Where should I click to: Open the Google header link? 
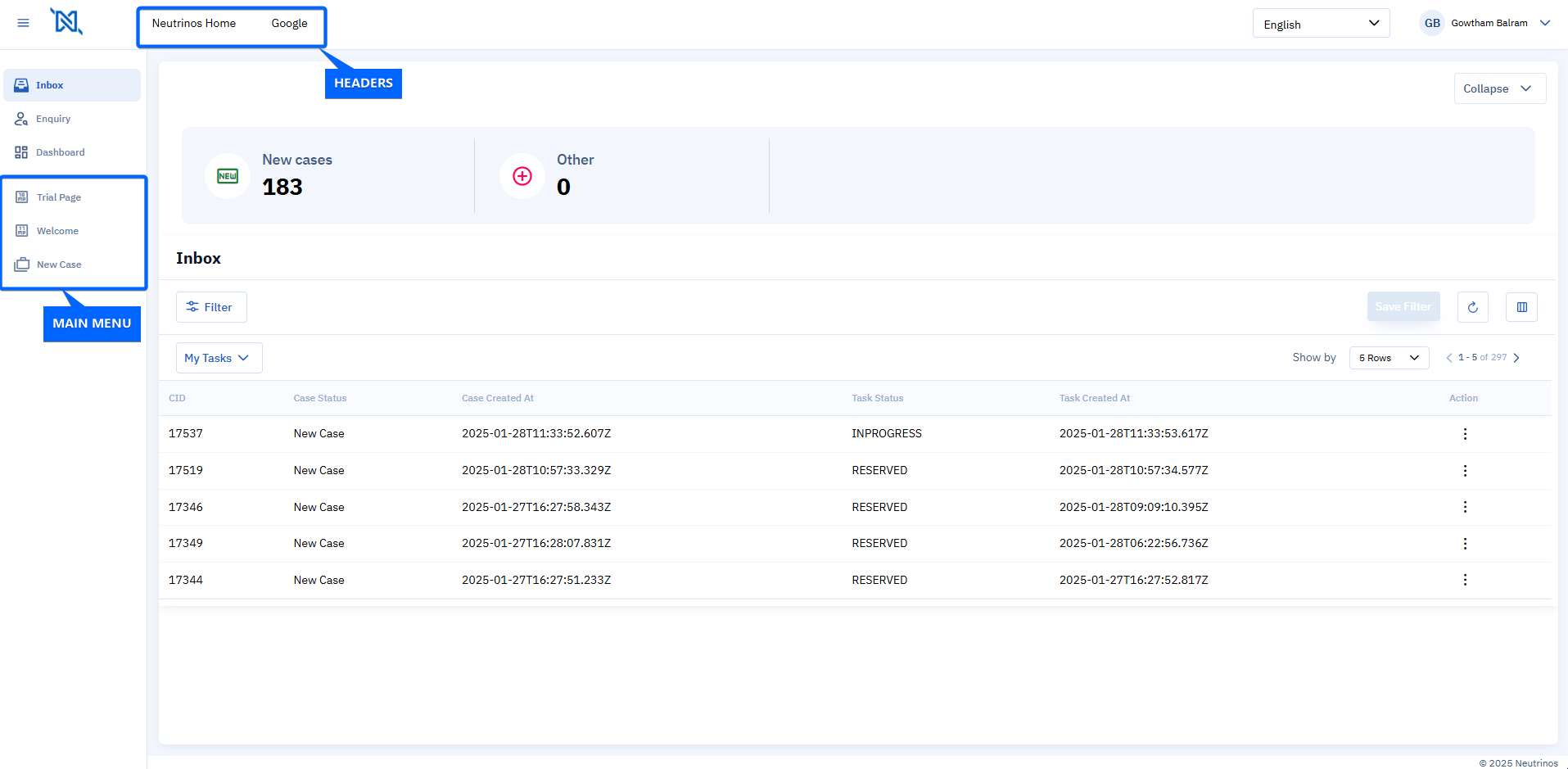tap(289, 23)
